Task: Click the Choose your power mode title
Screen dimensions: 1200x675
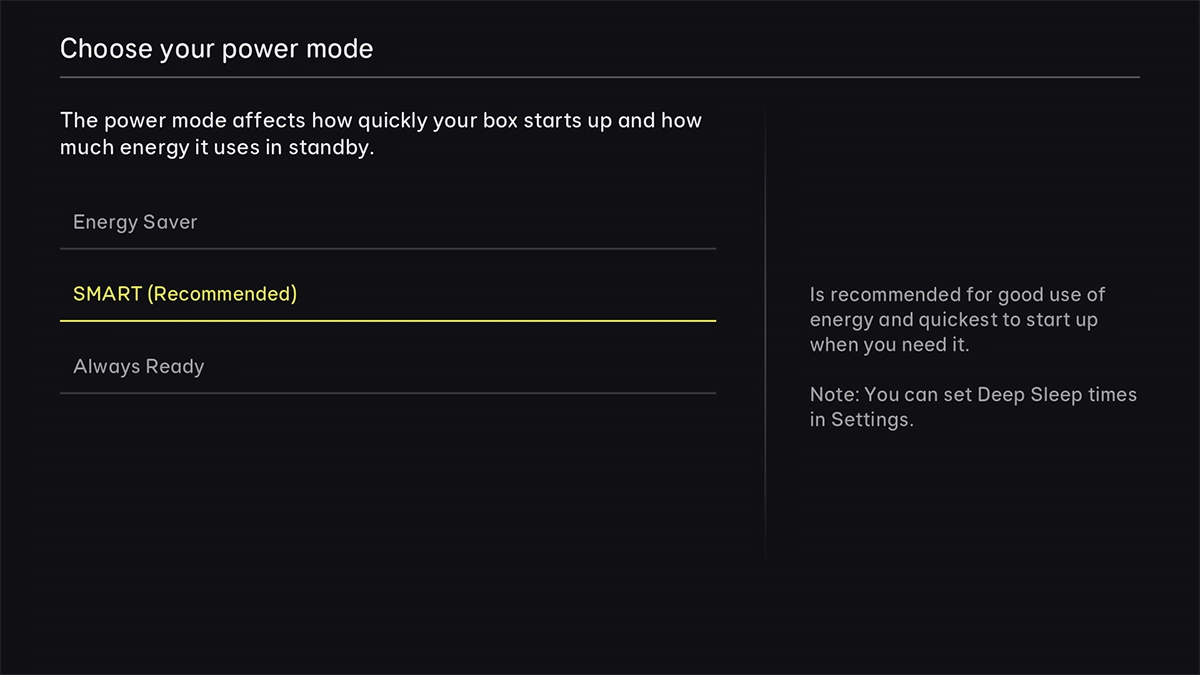Action: tap(216, 48)
